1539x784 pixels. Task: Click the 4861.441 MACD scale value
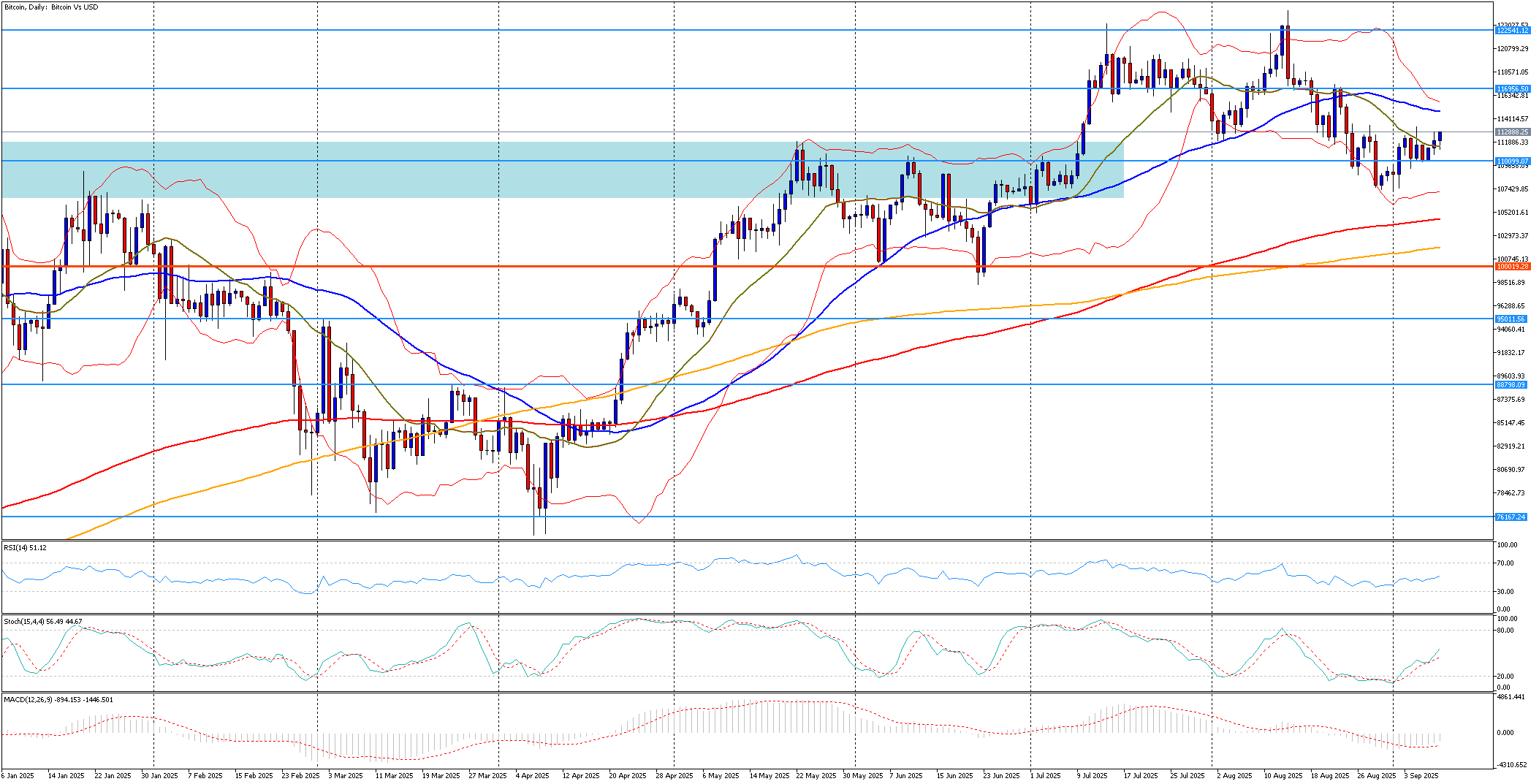click(1510, 697)
